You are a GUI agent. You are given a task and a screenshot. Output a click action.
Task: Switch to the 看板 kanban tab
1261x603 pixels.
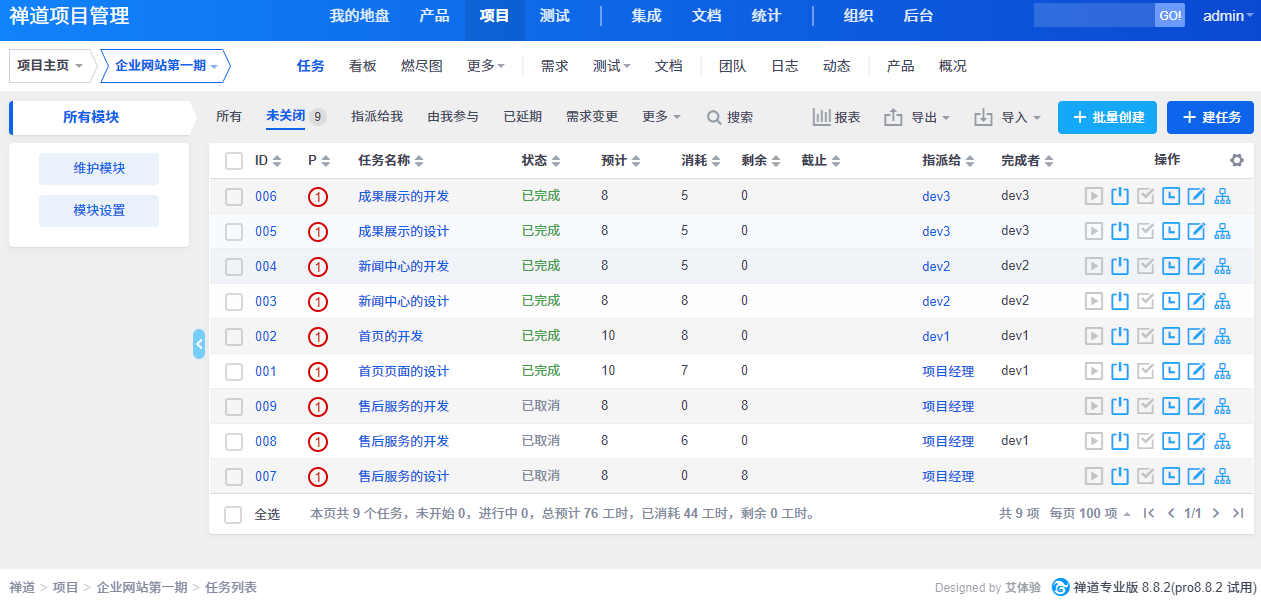363,66
